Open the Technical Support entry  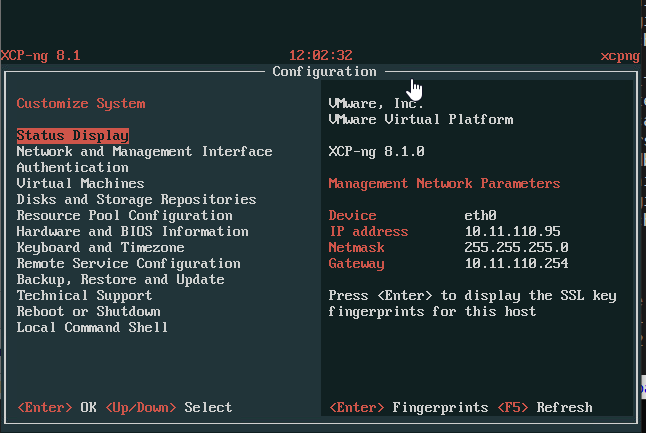click(84, 296)
